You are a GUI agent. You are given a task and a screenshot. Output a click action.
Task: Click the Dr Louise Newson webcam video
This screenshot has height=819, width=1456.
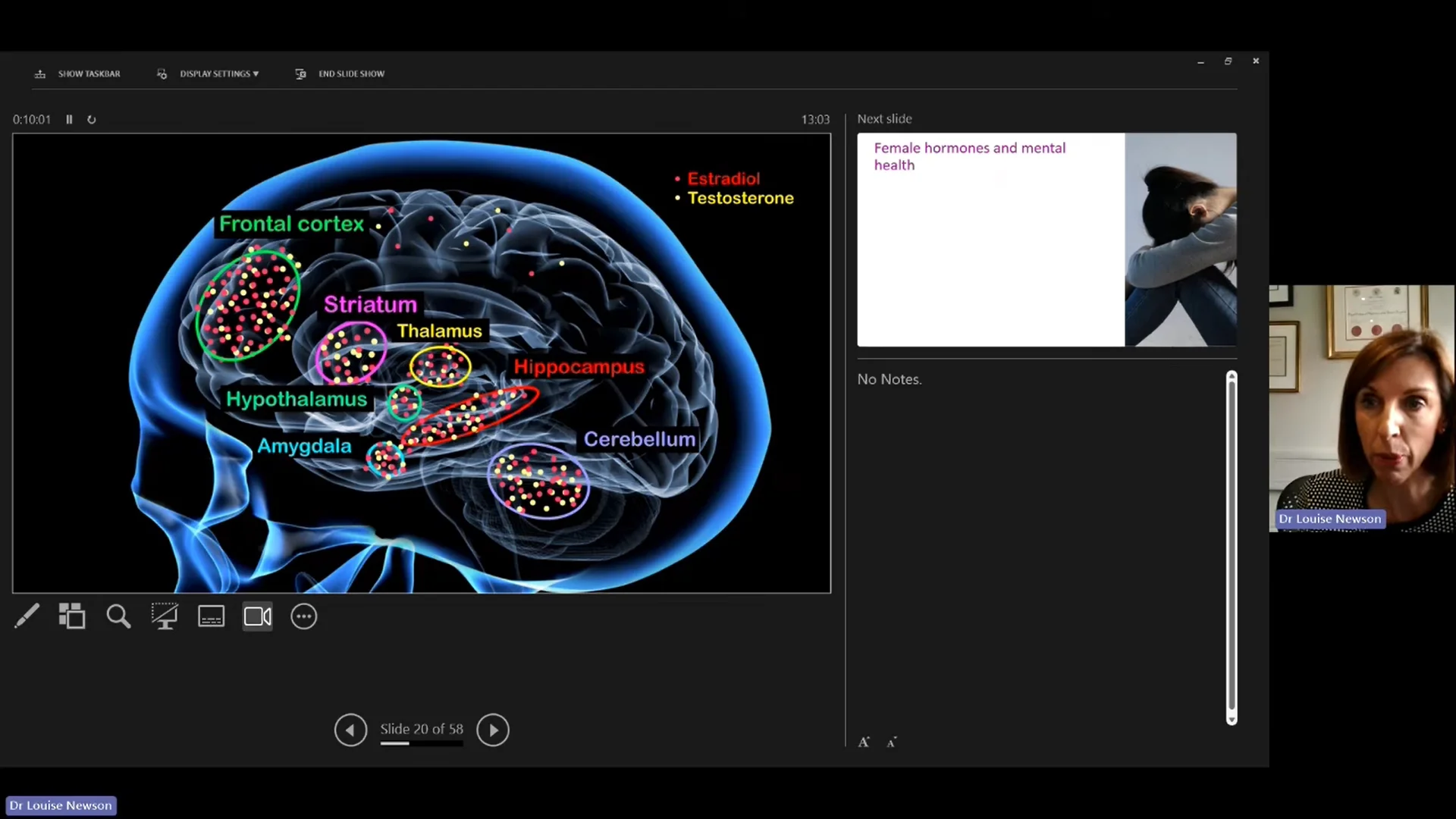coord(1362,408)
